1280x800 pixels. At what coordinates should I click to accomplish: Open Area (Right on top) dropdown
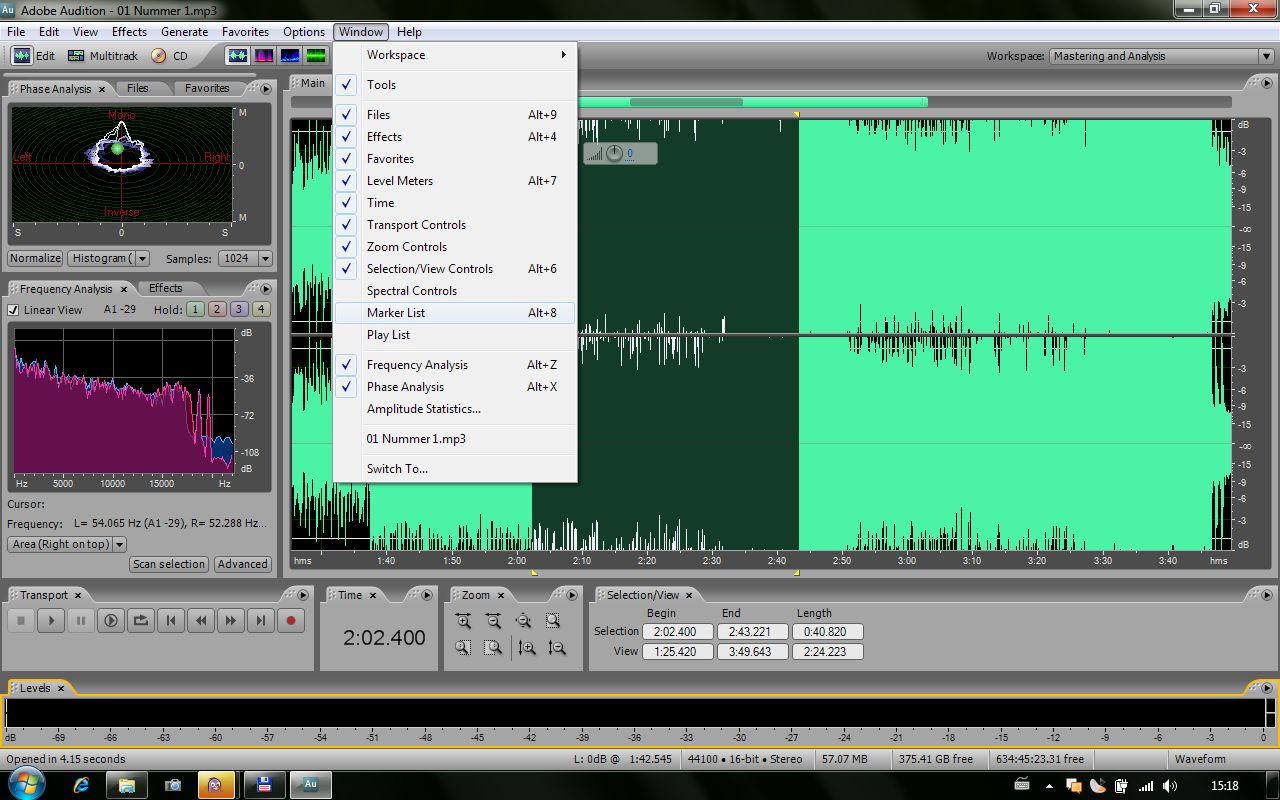(x=68, y=544)
